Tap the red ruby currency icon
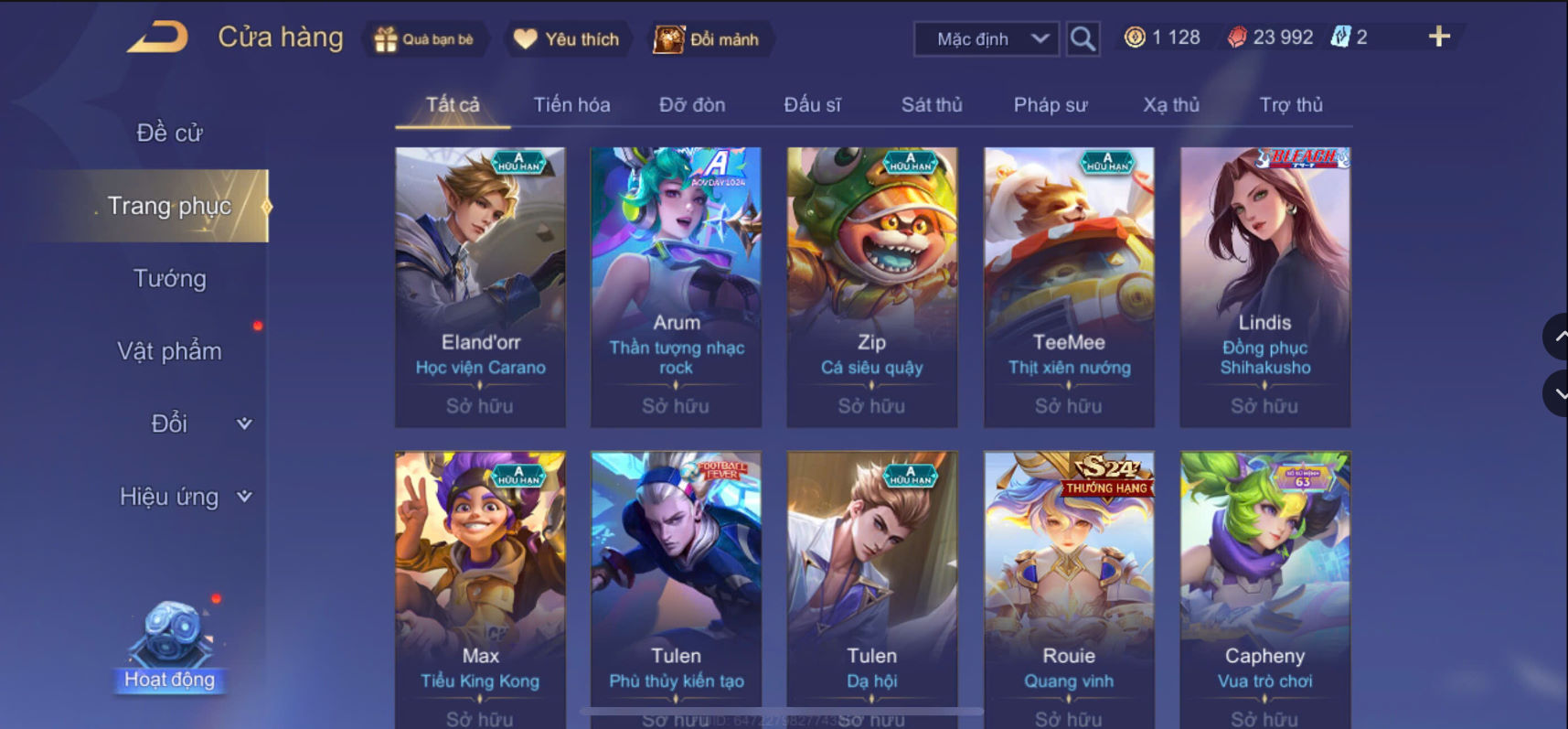1568x729 pixels. point(1236,38)
